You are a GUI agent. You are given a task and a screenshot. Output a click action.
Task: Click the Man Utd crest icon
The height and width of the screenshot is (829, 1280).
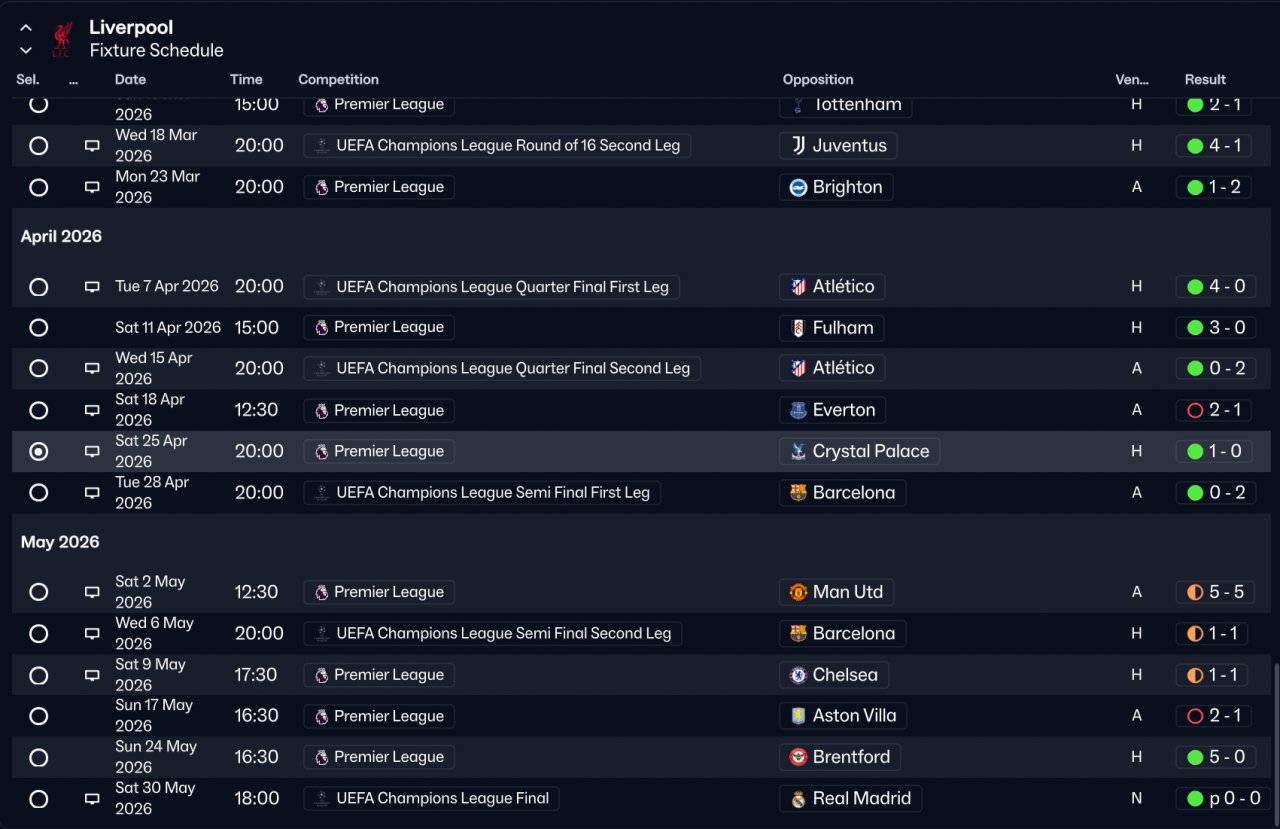798,592
